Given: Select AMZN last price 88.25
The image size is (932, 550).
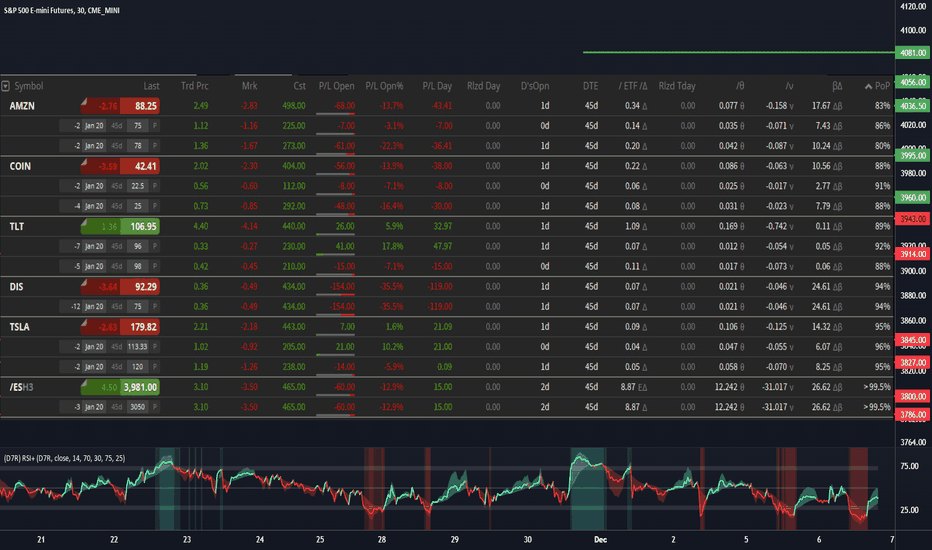Looking at the screenshot, I should 140,106.
